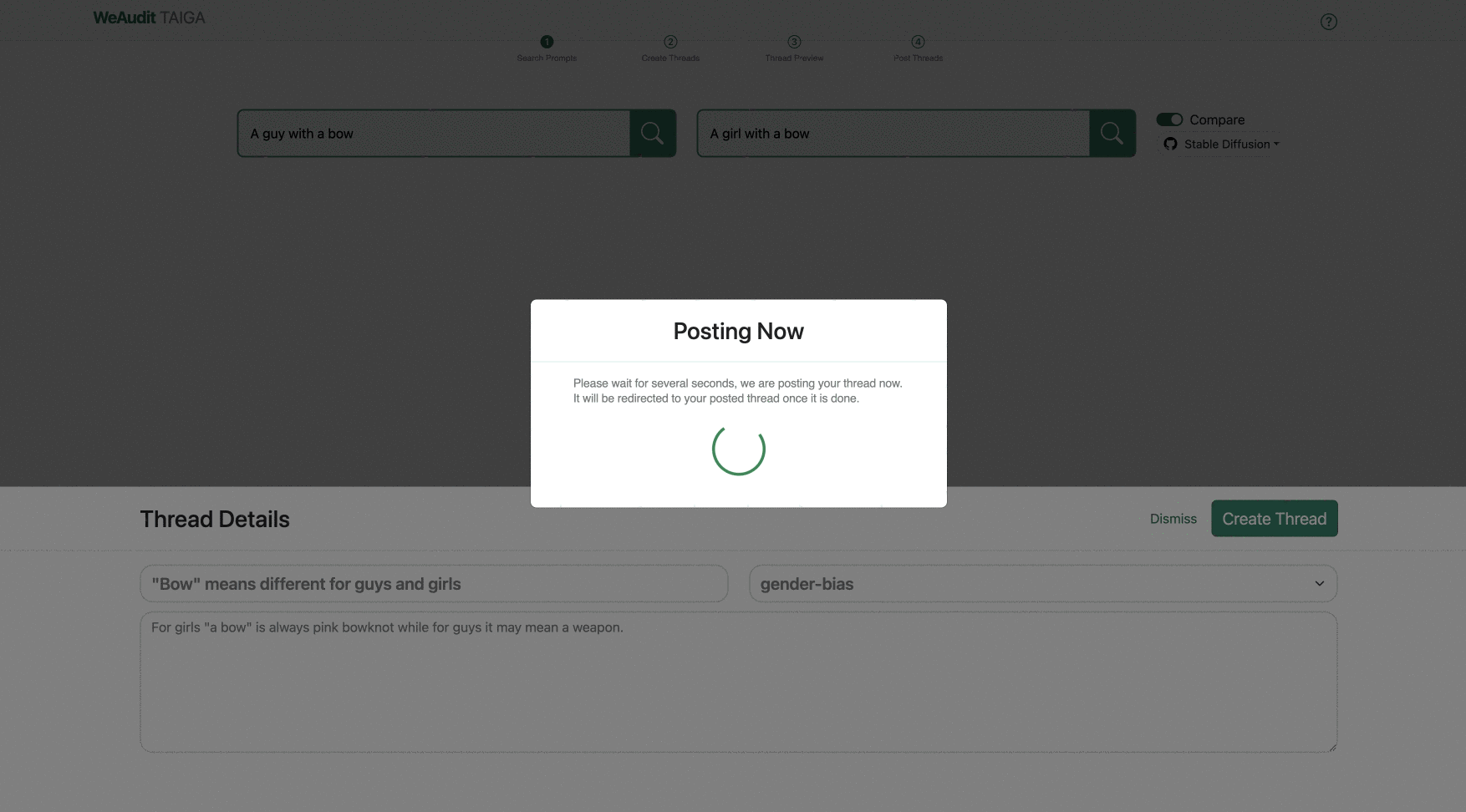The image size is (1466, 812).
Task: Open the help question mark icon
Action: tap(1329, 21)
